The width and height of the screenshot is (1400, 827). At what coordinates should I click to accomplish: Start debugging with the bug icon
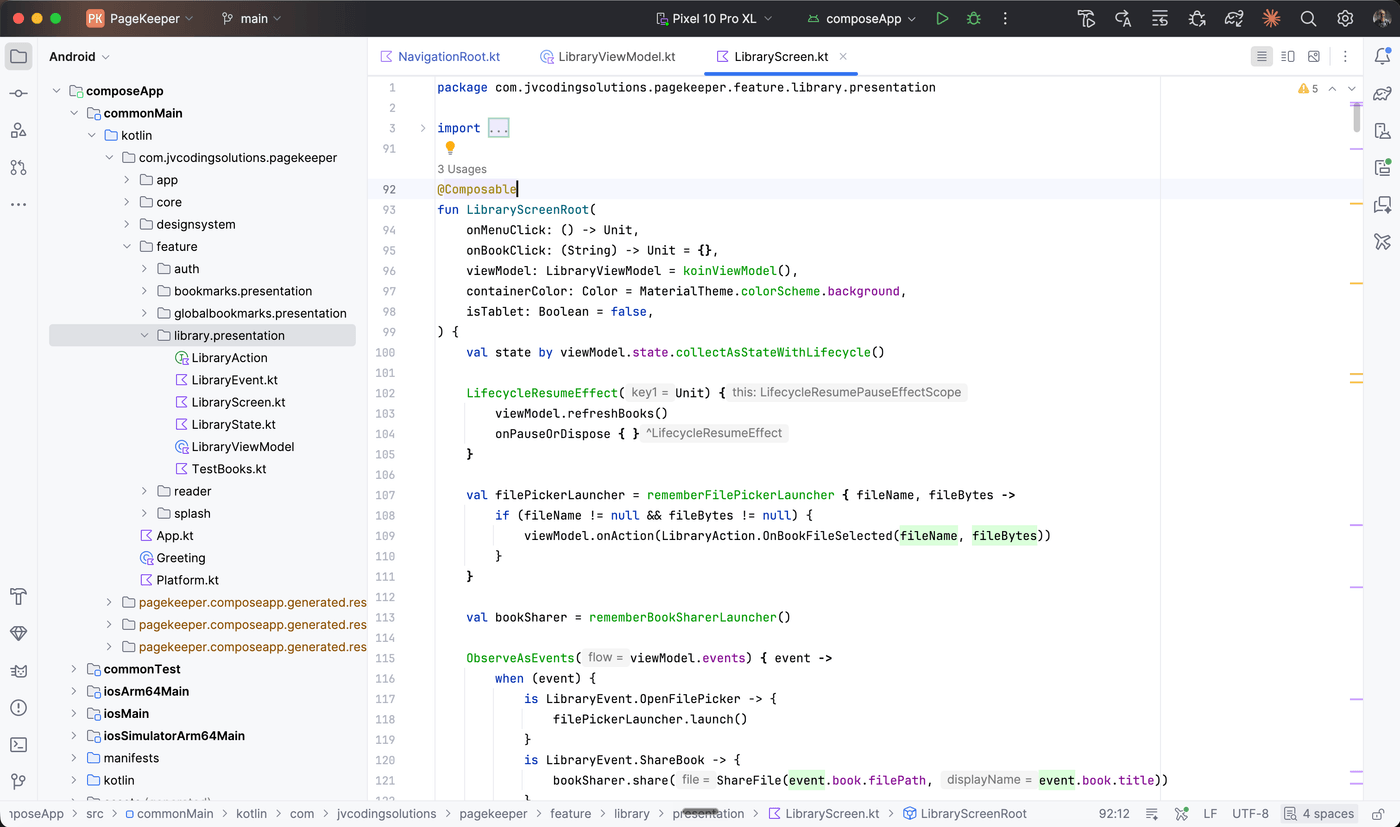tap(973, 18)
